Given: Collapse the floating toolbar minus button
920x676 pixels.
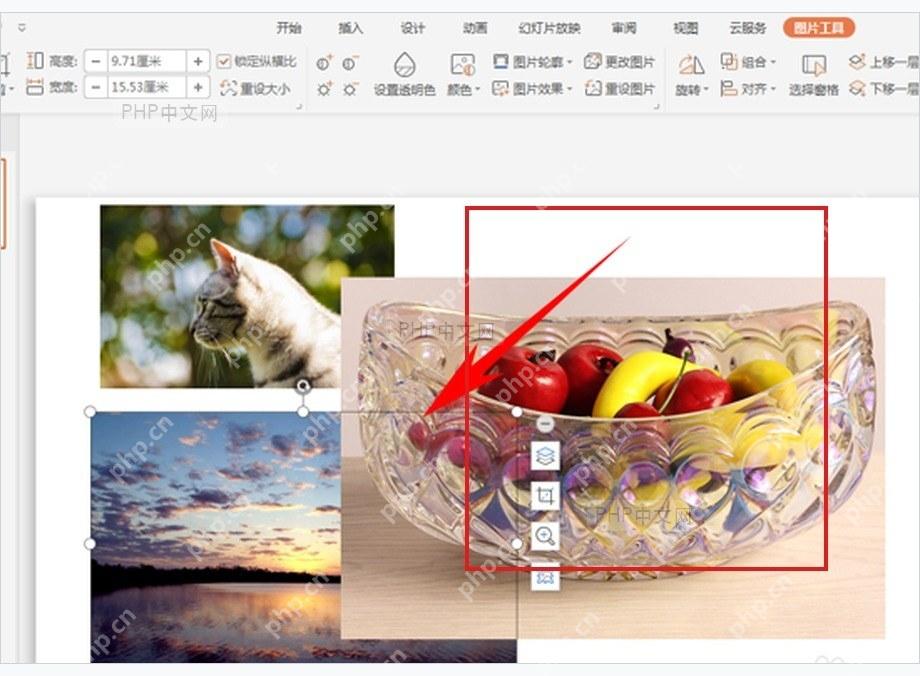Looking at the screenshot, I should point(545,424).
